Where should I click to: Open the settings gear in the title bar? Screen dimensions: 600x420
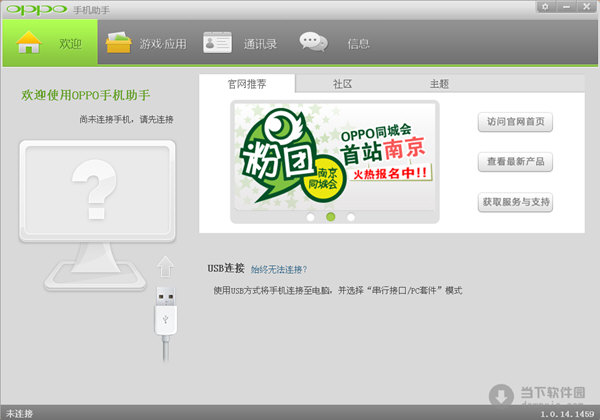pyautogui.click(x=545, y=7)
